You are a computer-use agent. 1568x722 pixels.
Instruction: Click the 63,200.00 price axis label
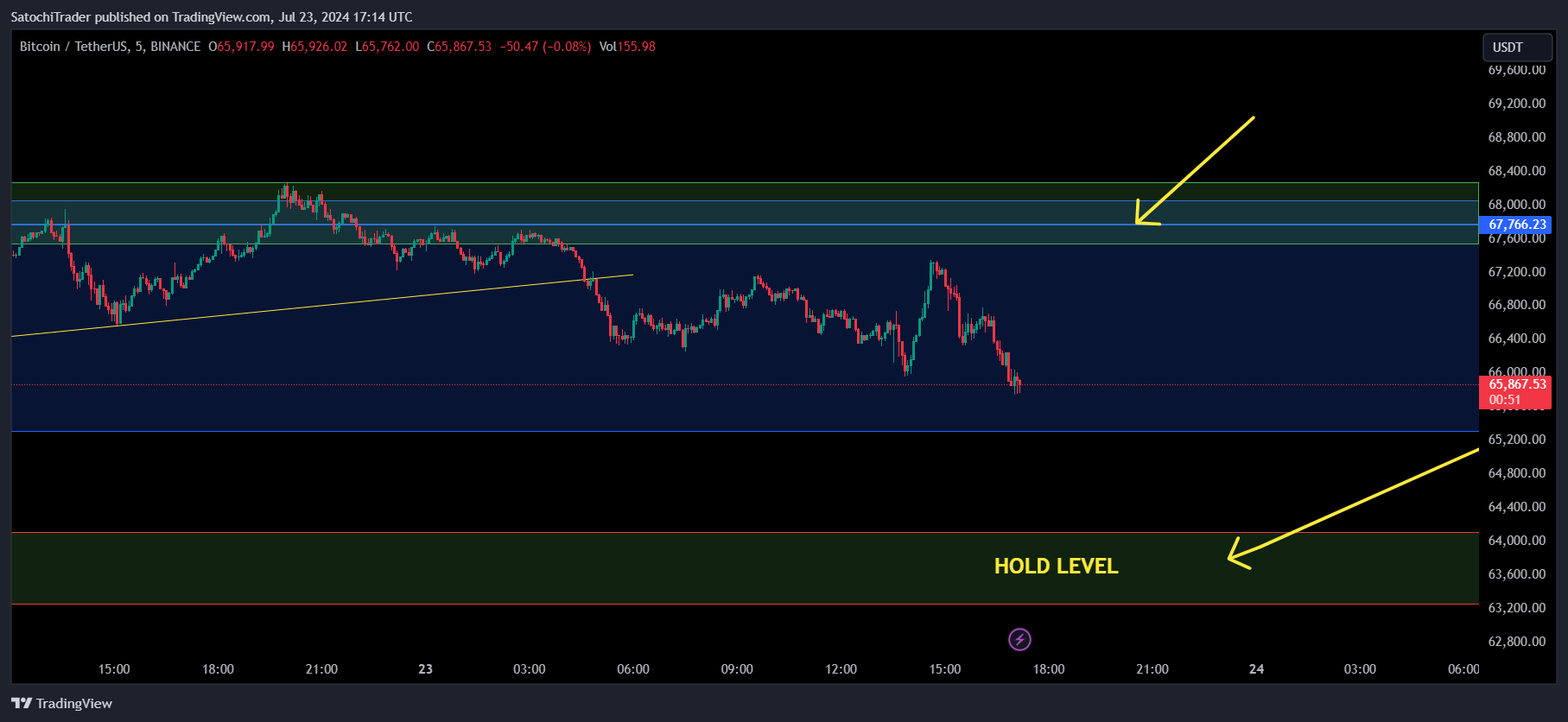tap(1516, 608)
